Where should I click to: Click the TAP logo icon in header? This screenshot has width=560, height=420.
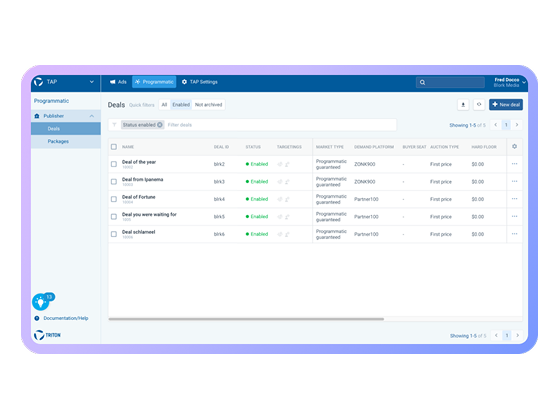[38, 82]
